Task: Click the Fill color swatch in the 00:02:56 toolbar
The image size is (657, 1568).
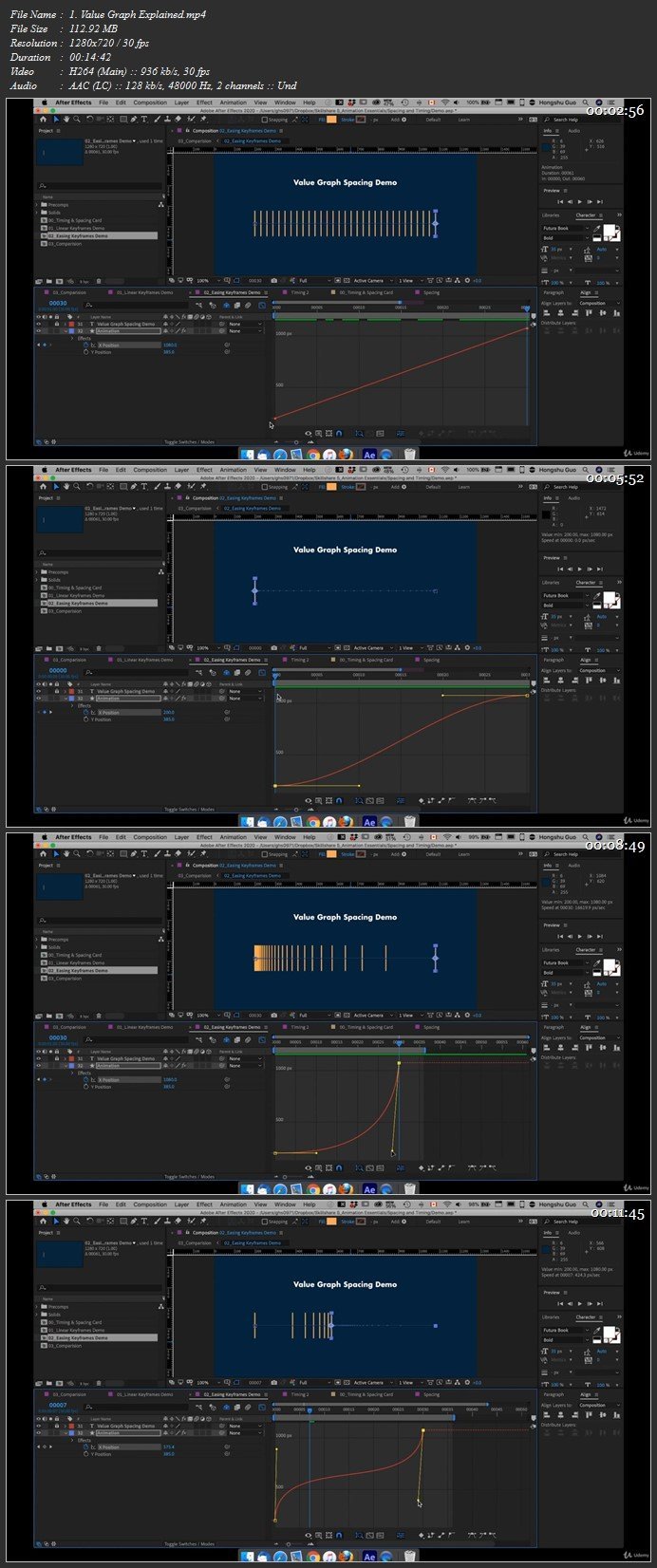Action: (x=331, y=120)
